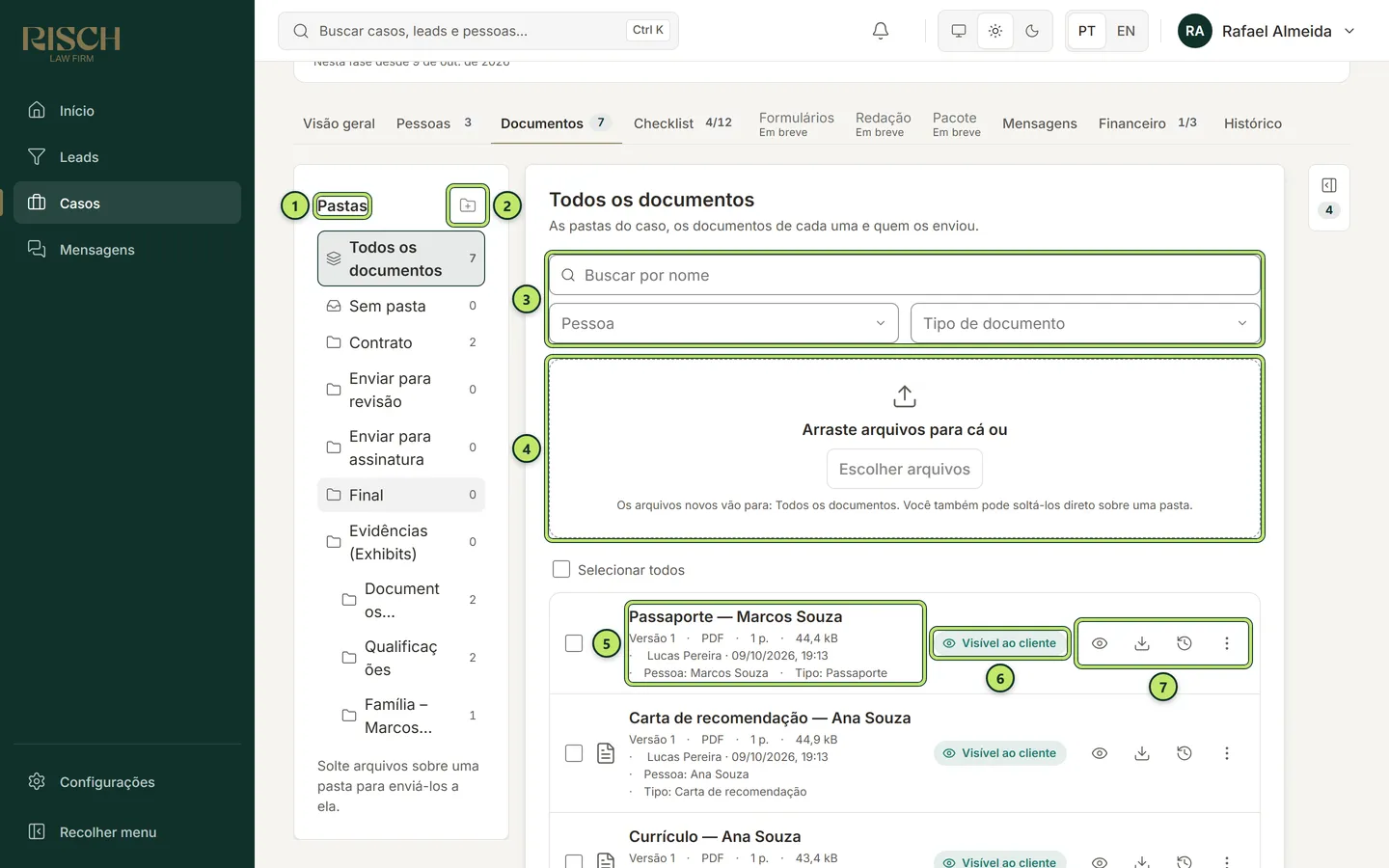Preview Passaporte — Marcos Souza with eye icon

(1100, 643)
